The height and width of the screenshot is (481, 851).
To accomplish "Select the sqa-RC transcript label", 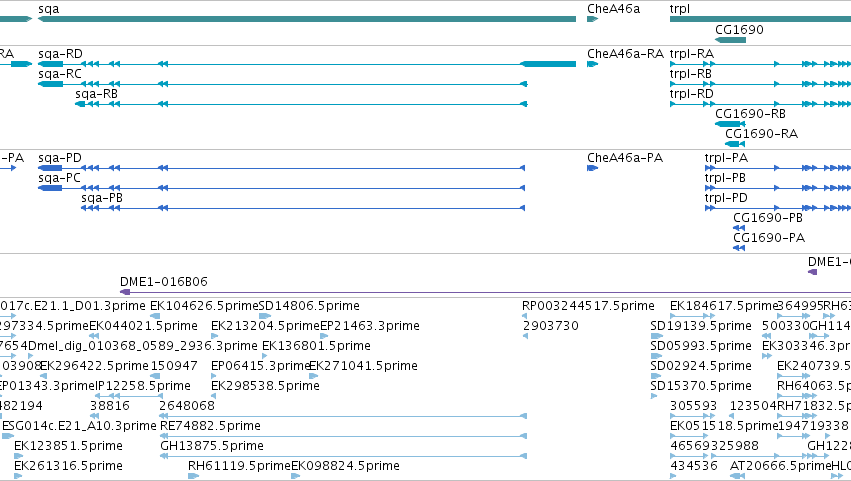I will click(x=60, y=74).
